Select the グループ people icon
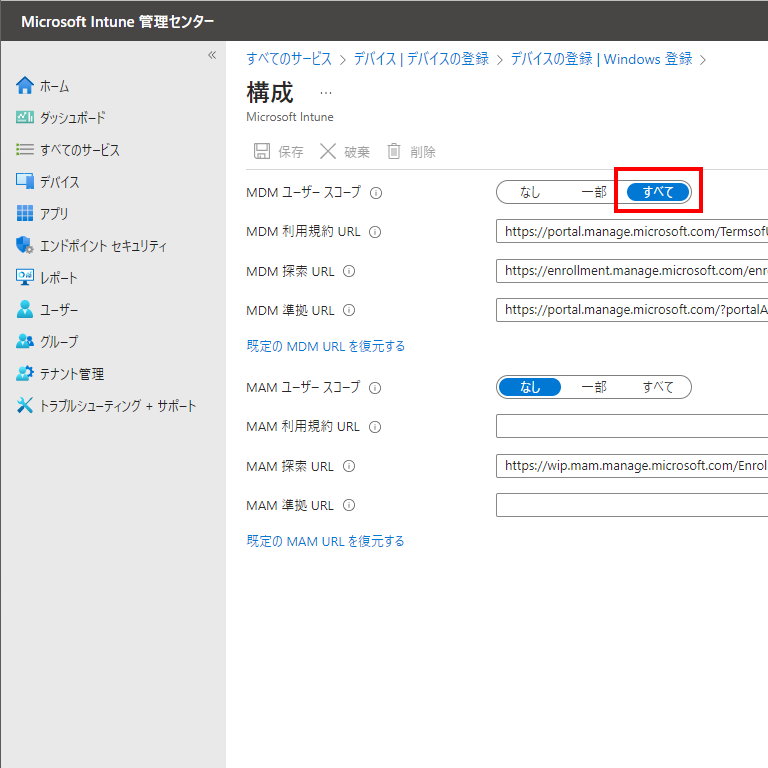Viewport: 768px width, 768px height. click(24, 341)
